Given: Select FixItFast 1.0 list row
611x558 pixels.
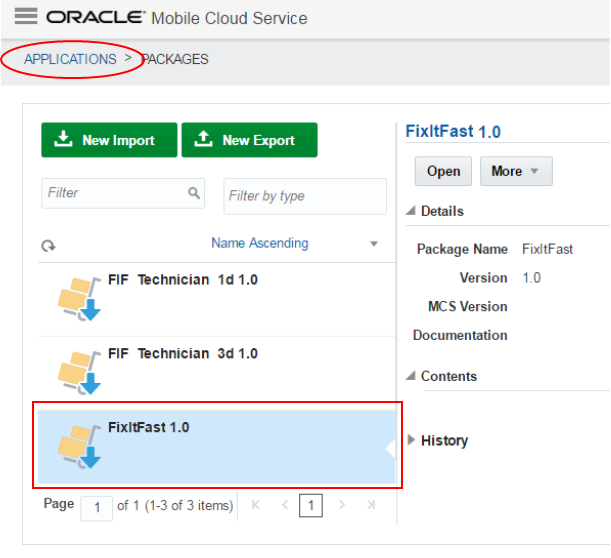Looking at the screenshot, I should 217,447.
